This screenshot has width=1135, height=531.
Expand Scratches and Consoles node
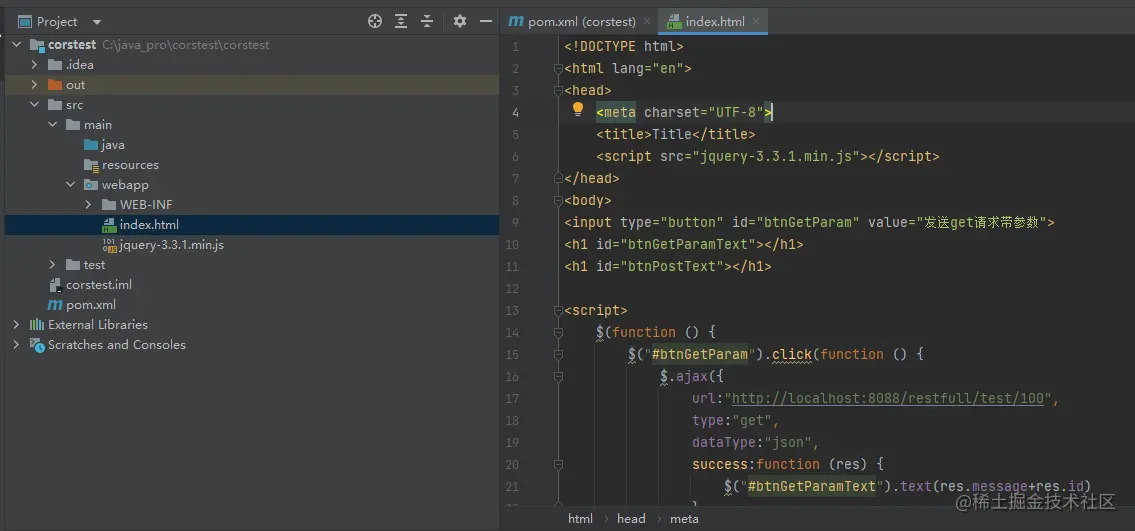[x=16, y=344]
